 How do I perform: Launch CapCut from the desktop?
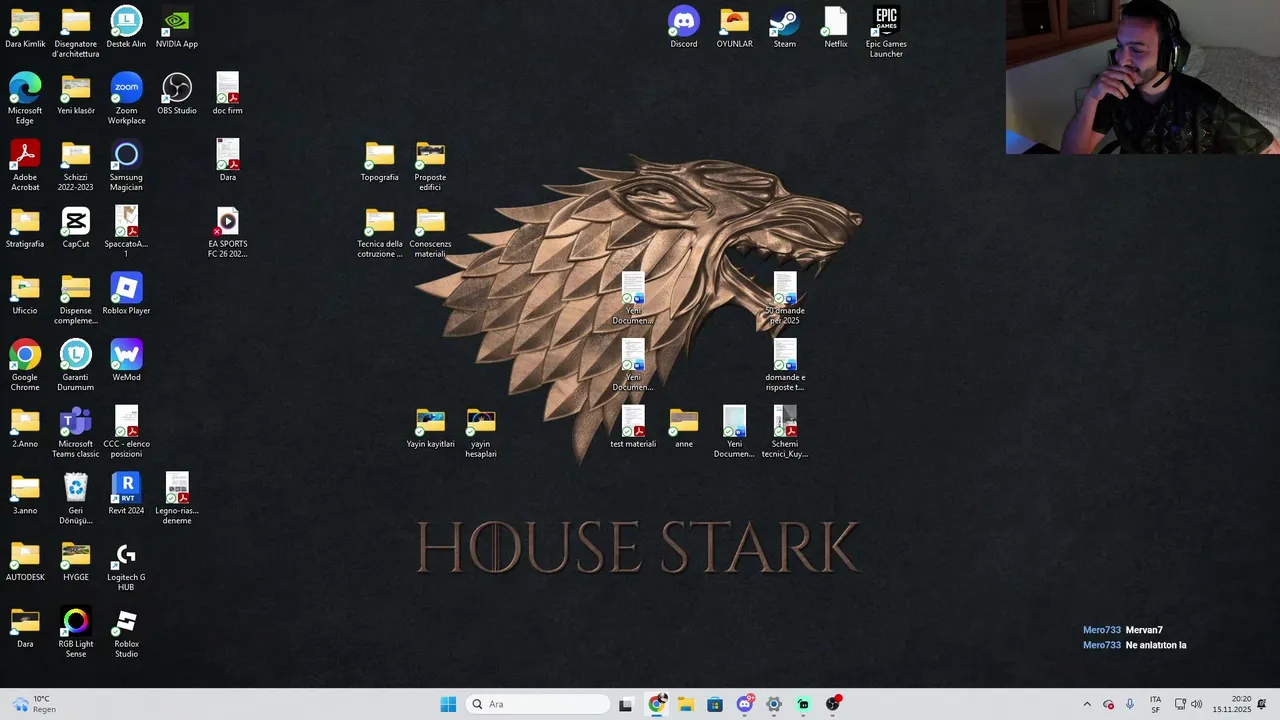pos(76,228)
